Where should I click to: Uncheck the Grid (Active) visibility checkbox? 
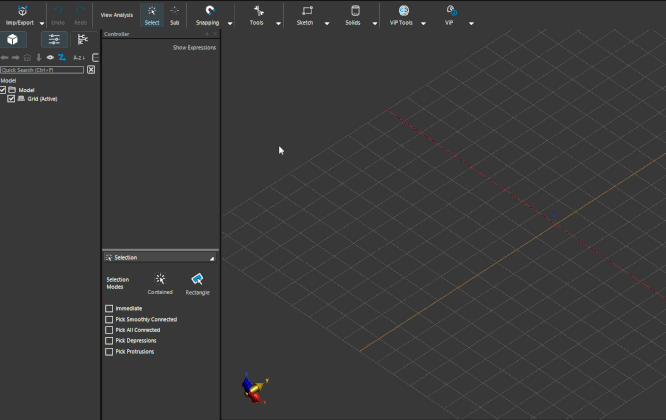[x=11, y=98]
